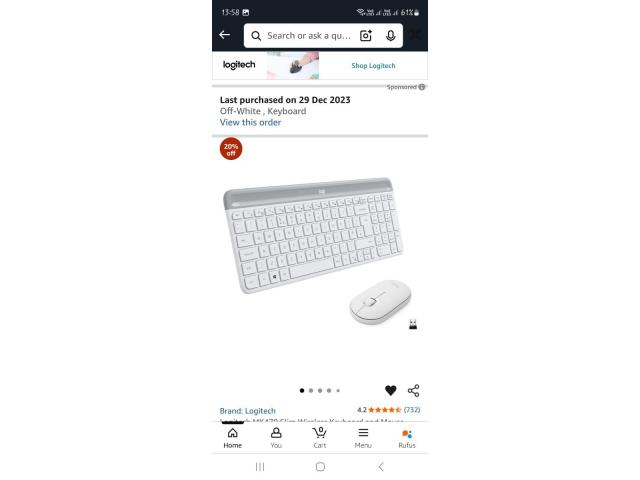Screen dimensions: 640x480
Task: Click the Shop Logitech link
Action: [x=373, y=66]
